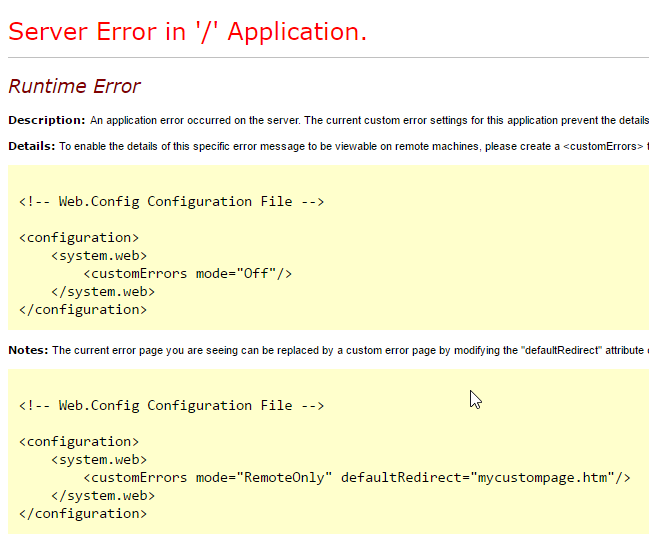This screenshot has height=535, width=649.
Task: Click the opening system.web tag in RemoteOnly sample
Action: pyautogui.click(x=99, y=459)
